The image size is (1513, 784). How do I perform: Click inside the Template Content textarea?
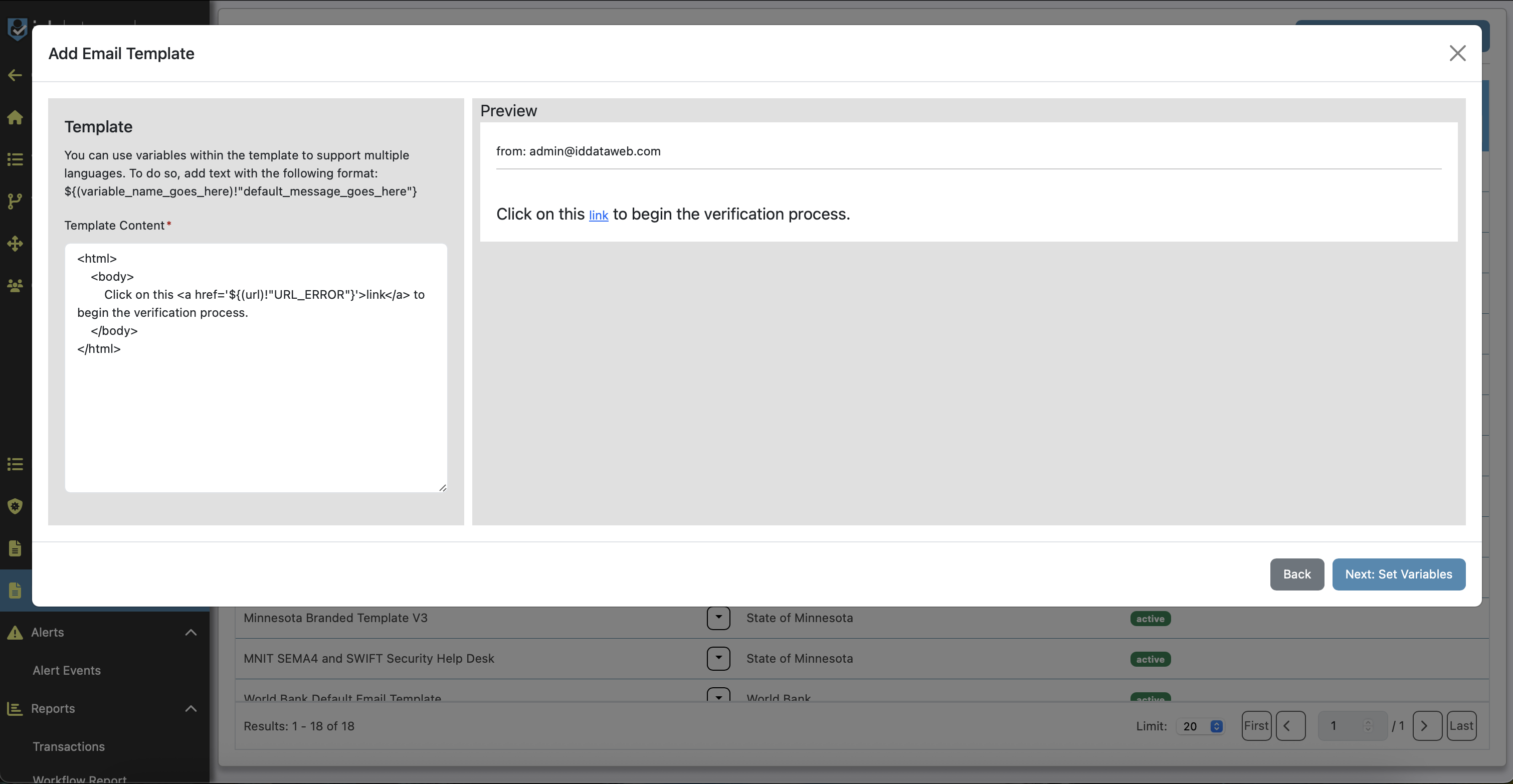[256, 411]
